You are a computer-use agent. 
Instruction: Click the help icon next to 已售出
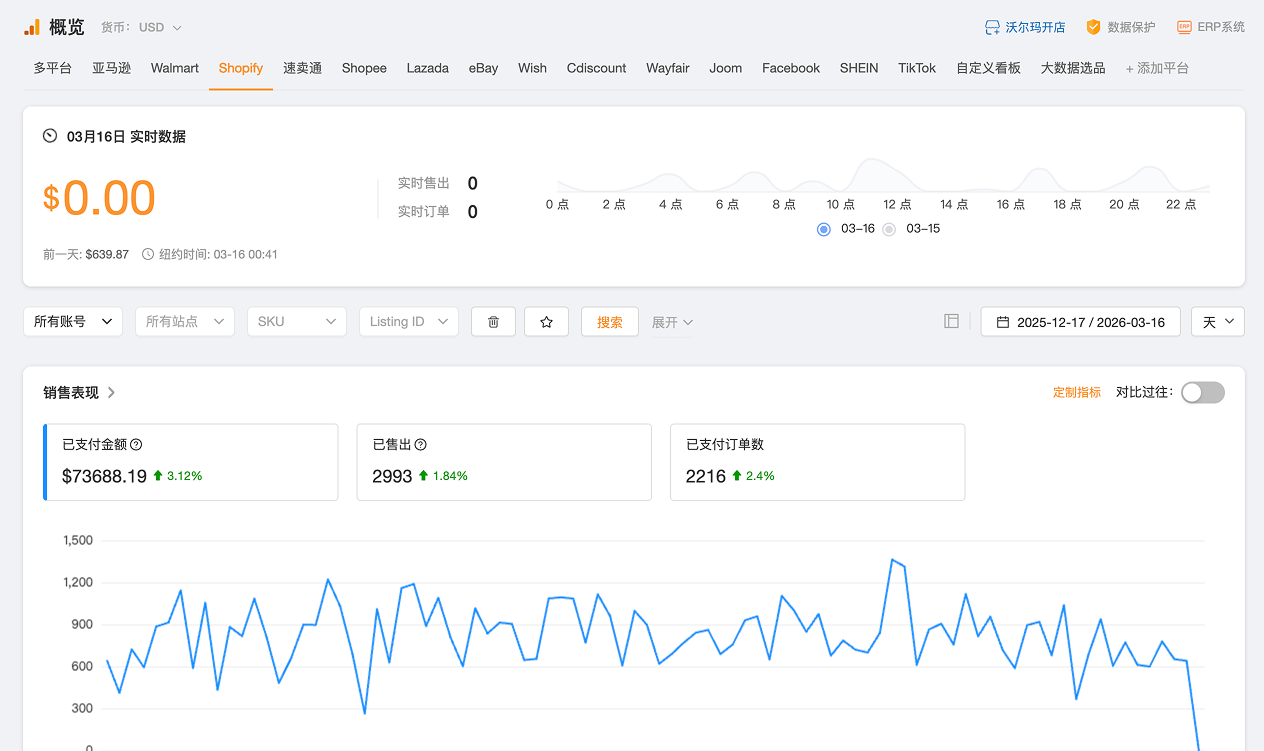click(x=421, y=445)
